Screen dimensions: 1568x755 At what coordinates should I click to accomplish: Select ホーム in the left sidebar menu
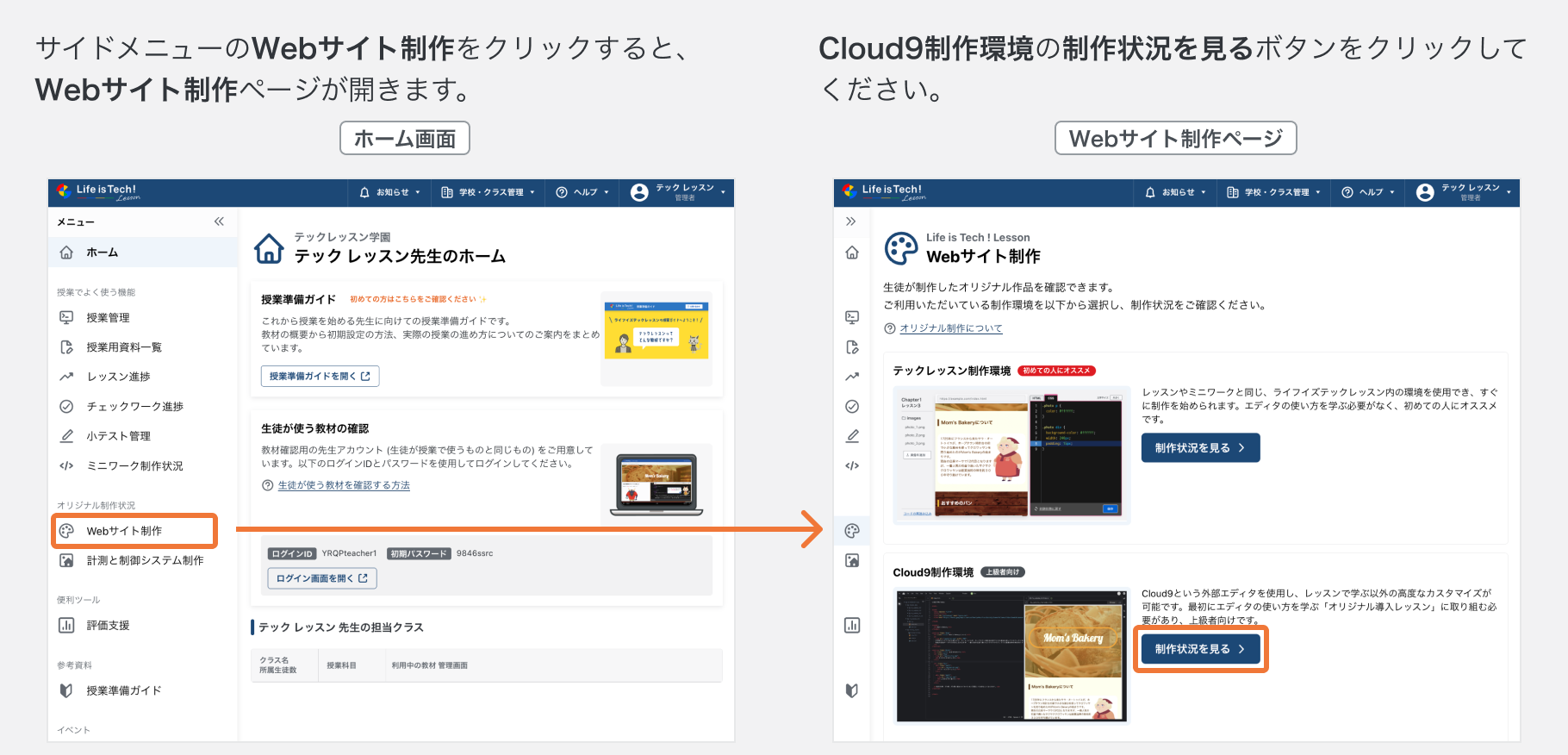143,253
